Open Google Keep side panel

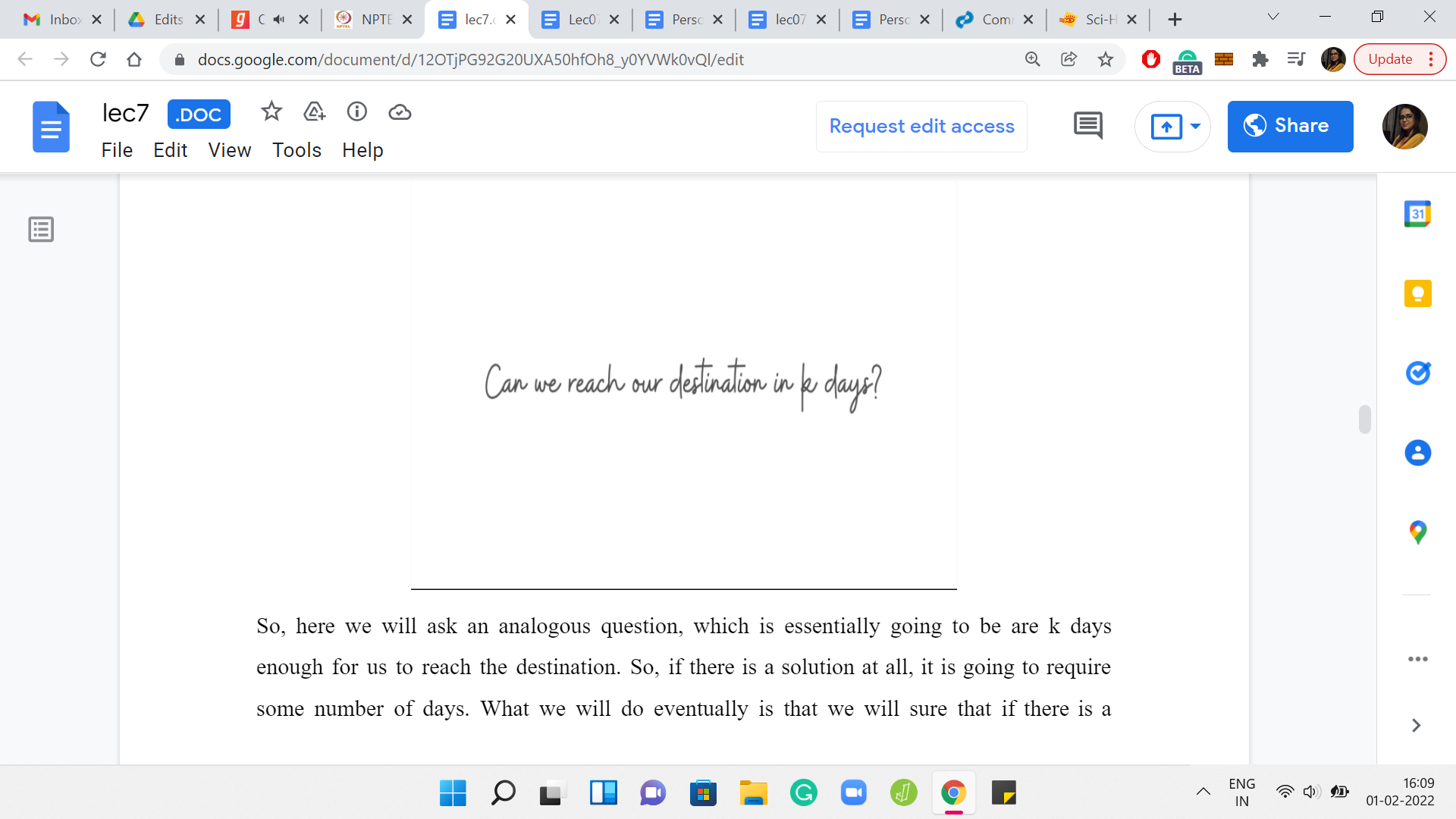[1417, 293]
